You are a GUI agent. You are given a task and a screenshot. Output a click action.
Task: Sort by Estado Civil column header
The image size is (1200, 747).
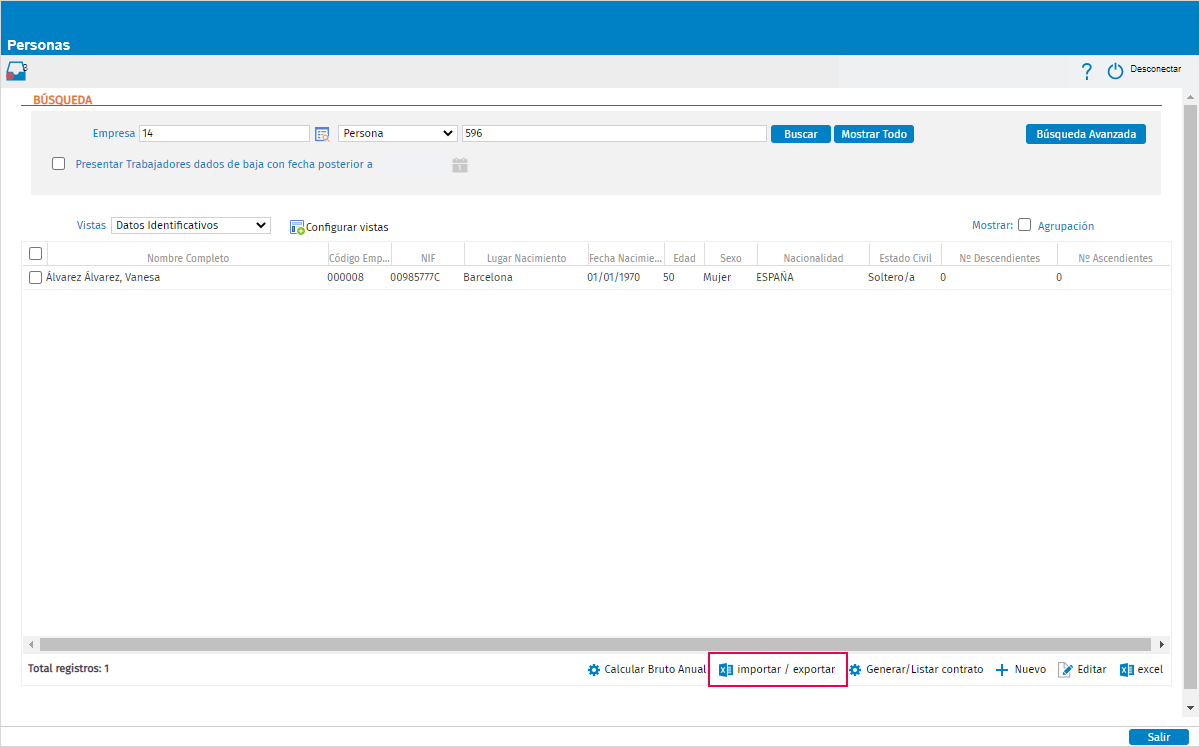pyautogui.click(x=905, y=258)
